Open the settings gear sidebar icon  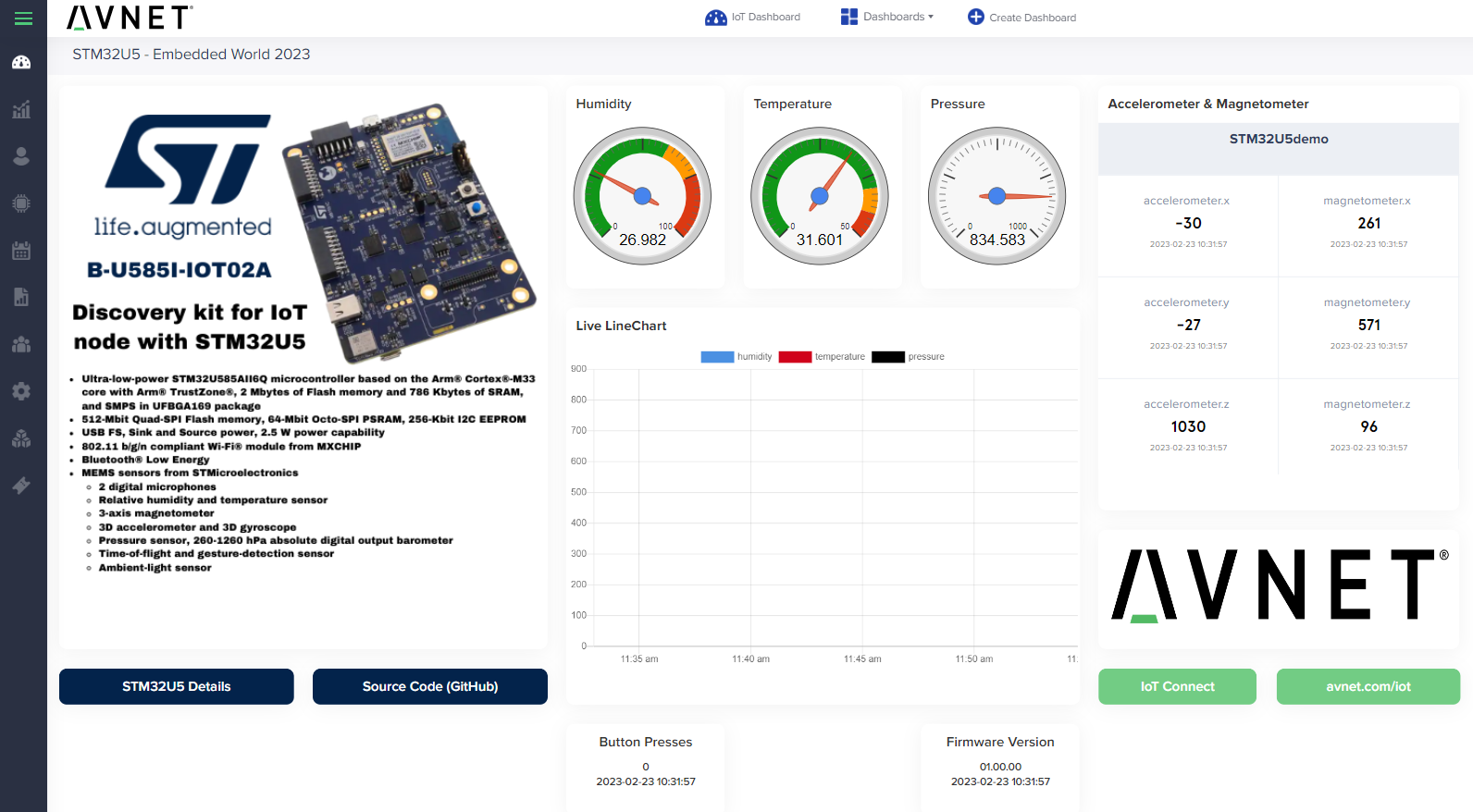pos(21,391)
